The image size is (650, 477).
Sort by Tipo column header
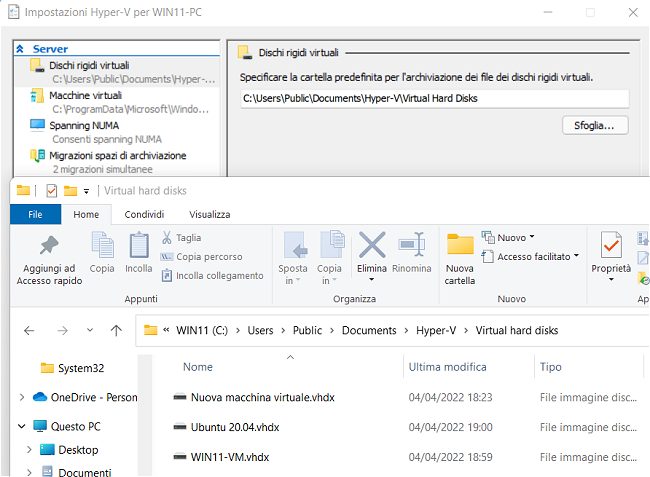click(x=551, y=367)
